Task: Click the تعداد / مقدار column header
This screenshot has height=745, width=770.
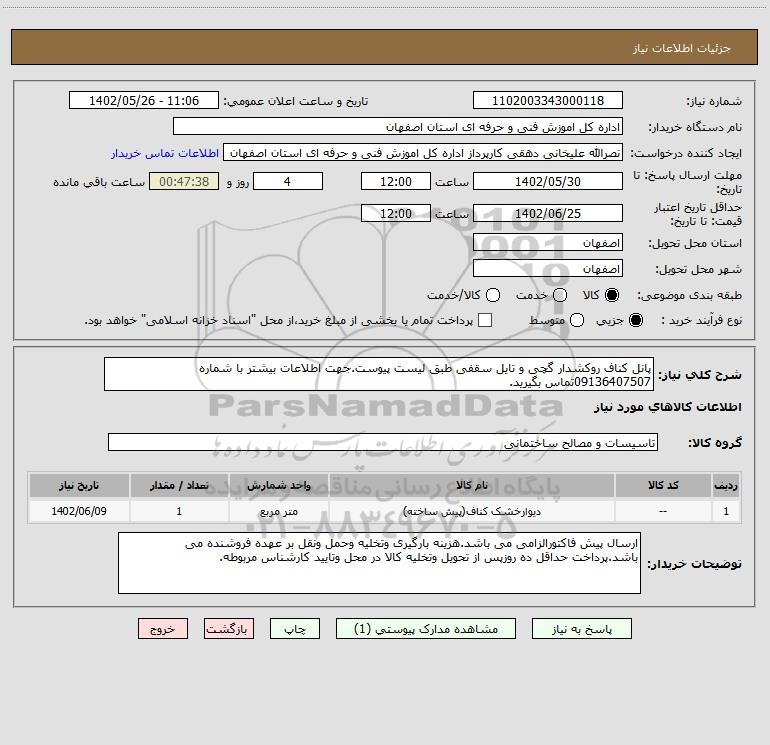Action: click(x=179, y=485)
